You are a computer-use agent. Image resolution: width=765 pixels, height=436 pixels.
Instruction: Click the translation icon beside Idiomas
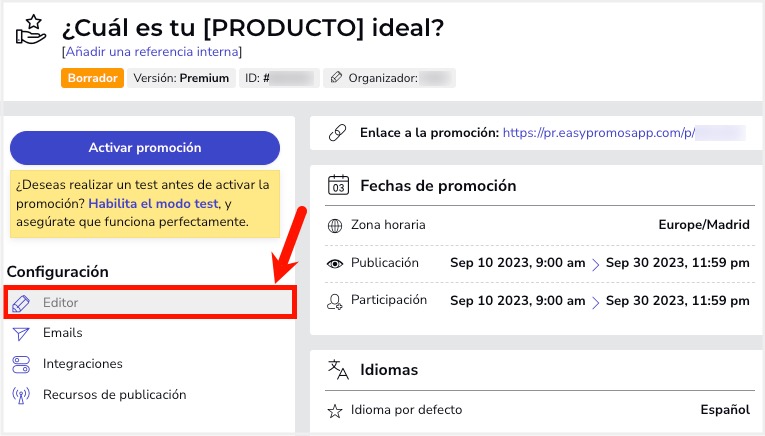pos(338,369)
